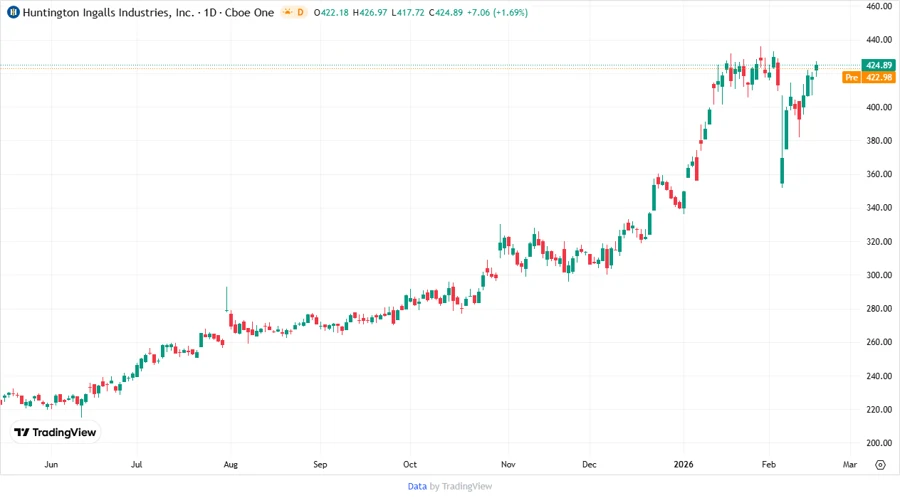The image size is (900, 498).
Task: Click the change value +7.06 (+1.69%)
Action: pos(497,12)
